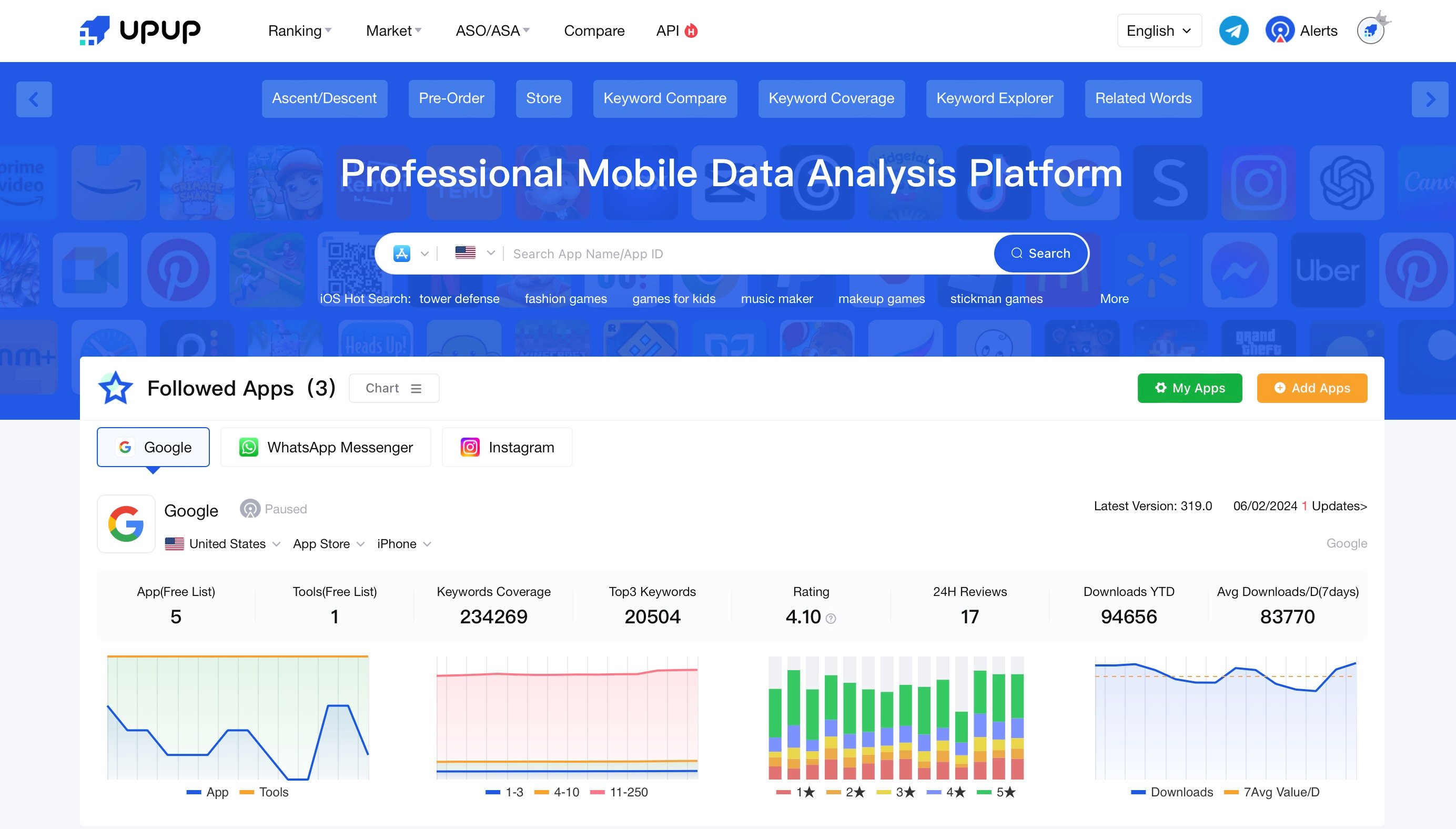Expand the United States country dropdown for Google

(x=228, y=544)
